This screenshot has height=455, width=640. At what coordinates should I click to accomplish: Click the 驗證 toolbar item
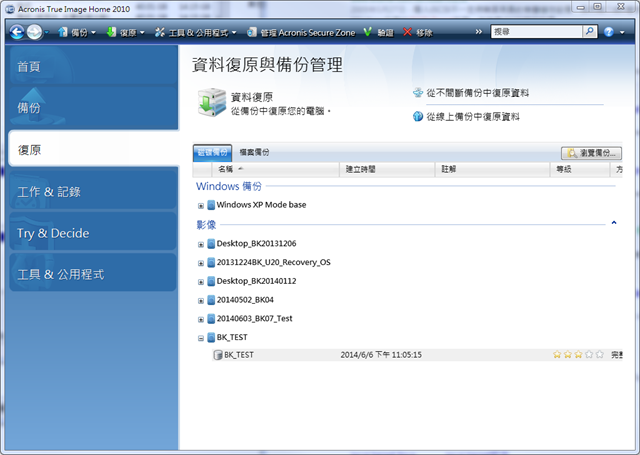tap(378, 32)
